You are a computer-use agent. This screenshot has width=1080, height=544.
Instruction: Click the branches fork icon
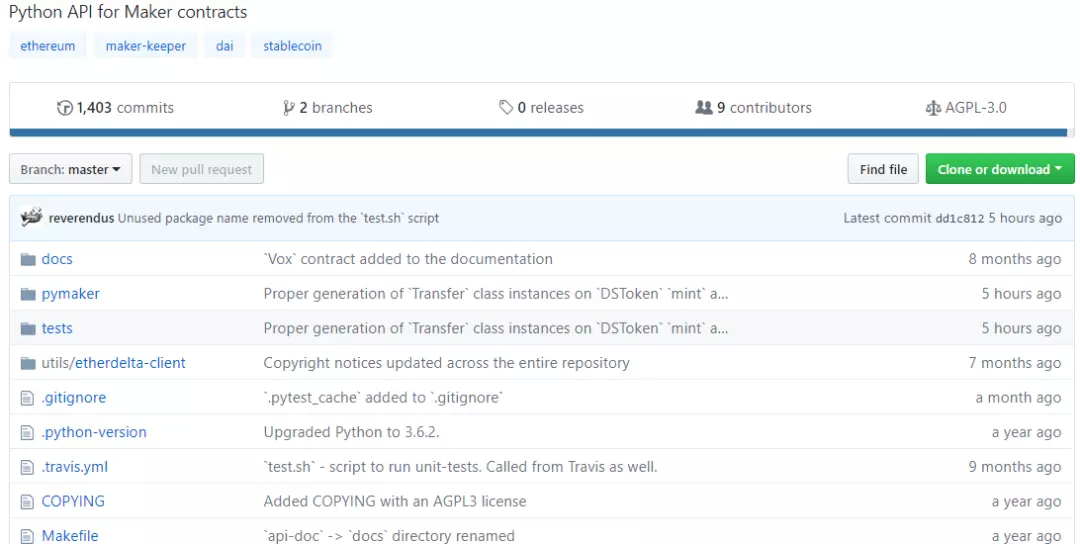click(289, 108)
